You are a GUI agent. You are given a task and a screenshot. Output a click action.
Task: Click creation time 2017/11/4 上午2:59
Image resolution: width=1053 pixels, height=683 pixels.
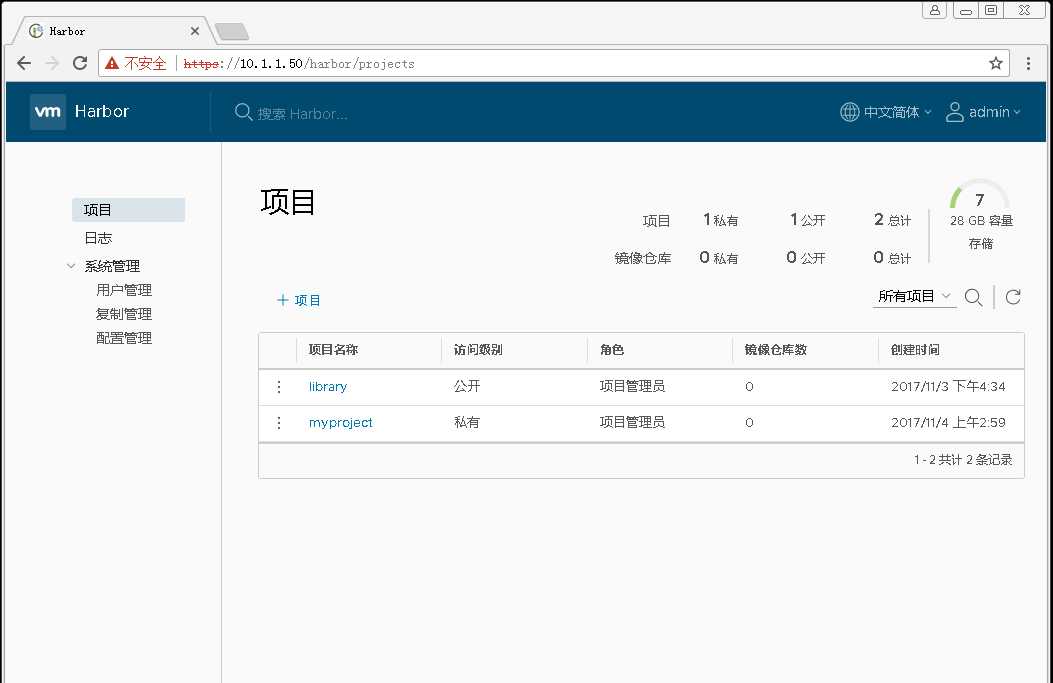pyautogui.click(x=948, y=422)
